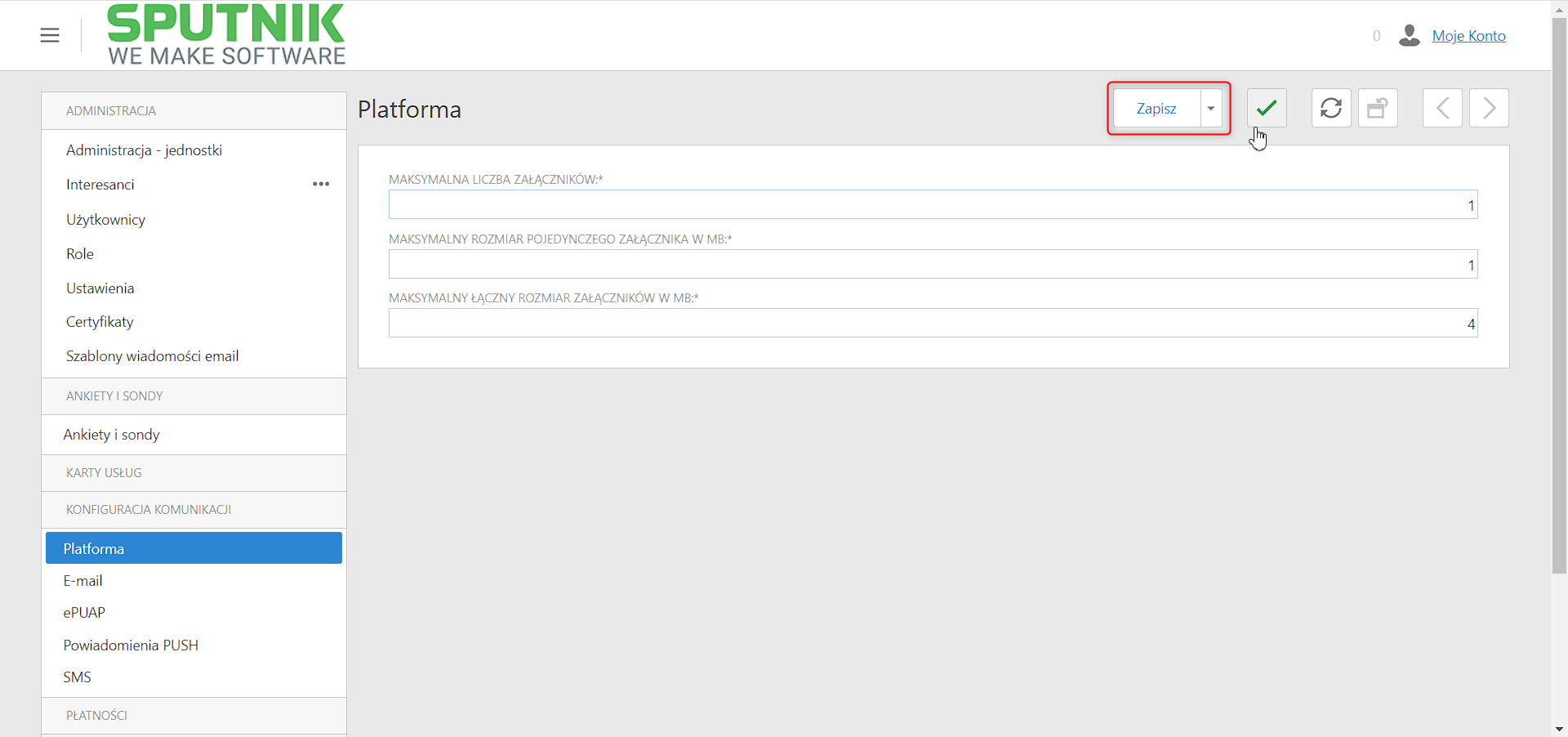
Task: Click the green checkmark confirm icon
Action: 1267,108
